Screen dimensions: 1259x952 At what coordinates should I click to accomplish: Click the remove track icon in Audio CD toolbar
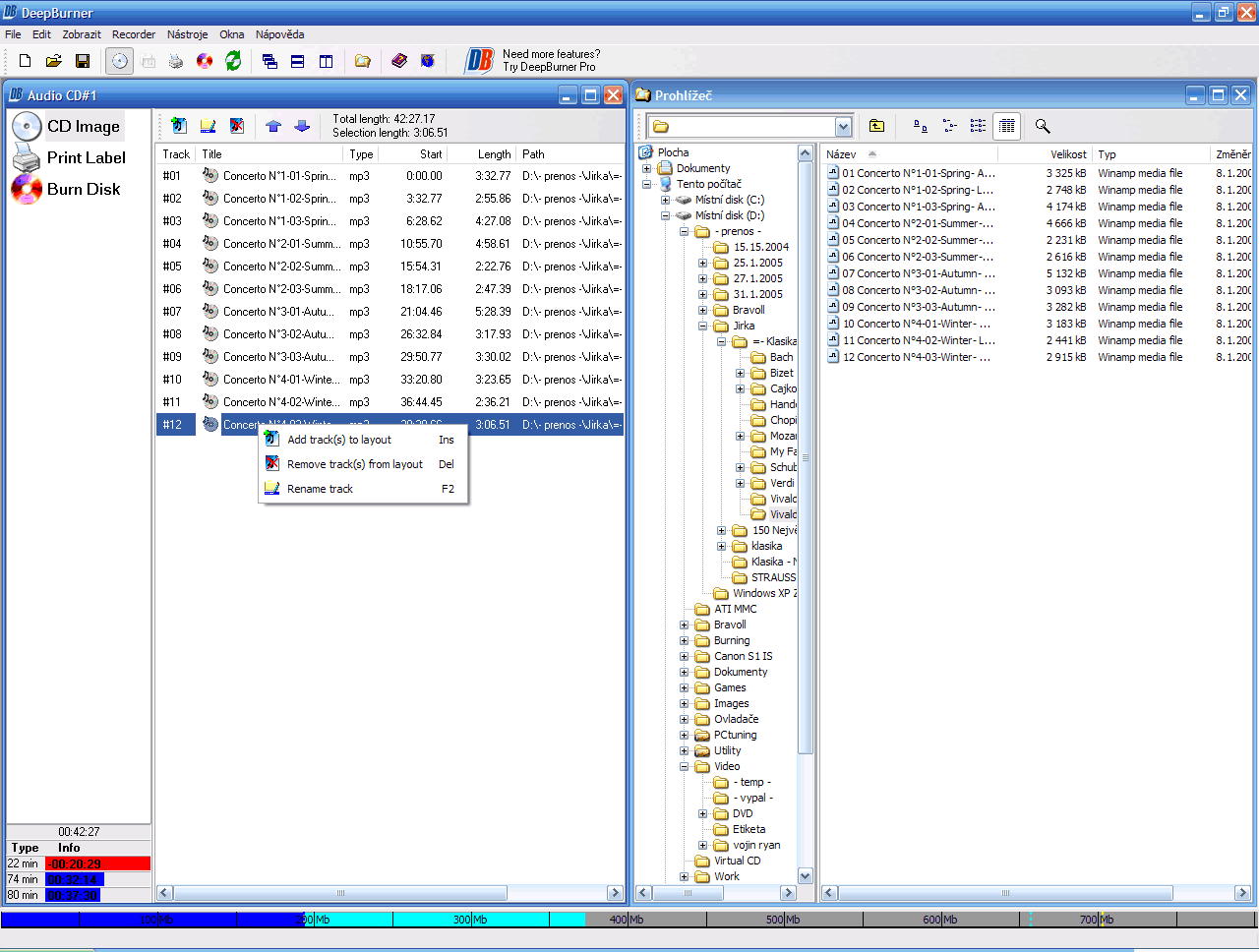[x=237, y=126]
